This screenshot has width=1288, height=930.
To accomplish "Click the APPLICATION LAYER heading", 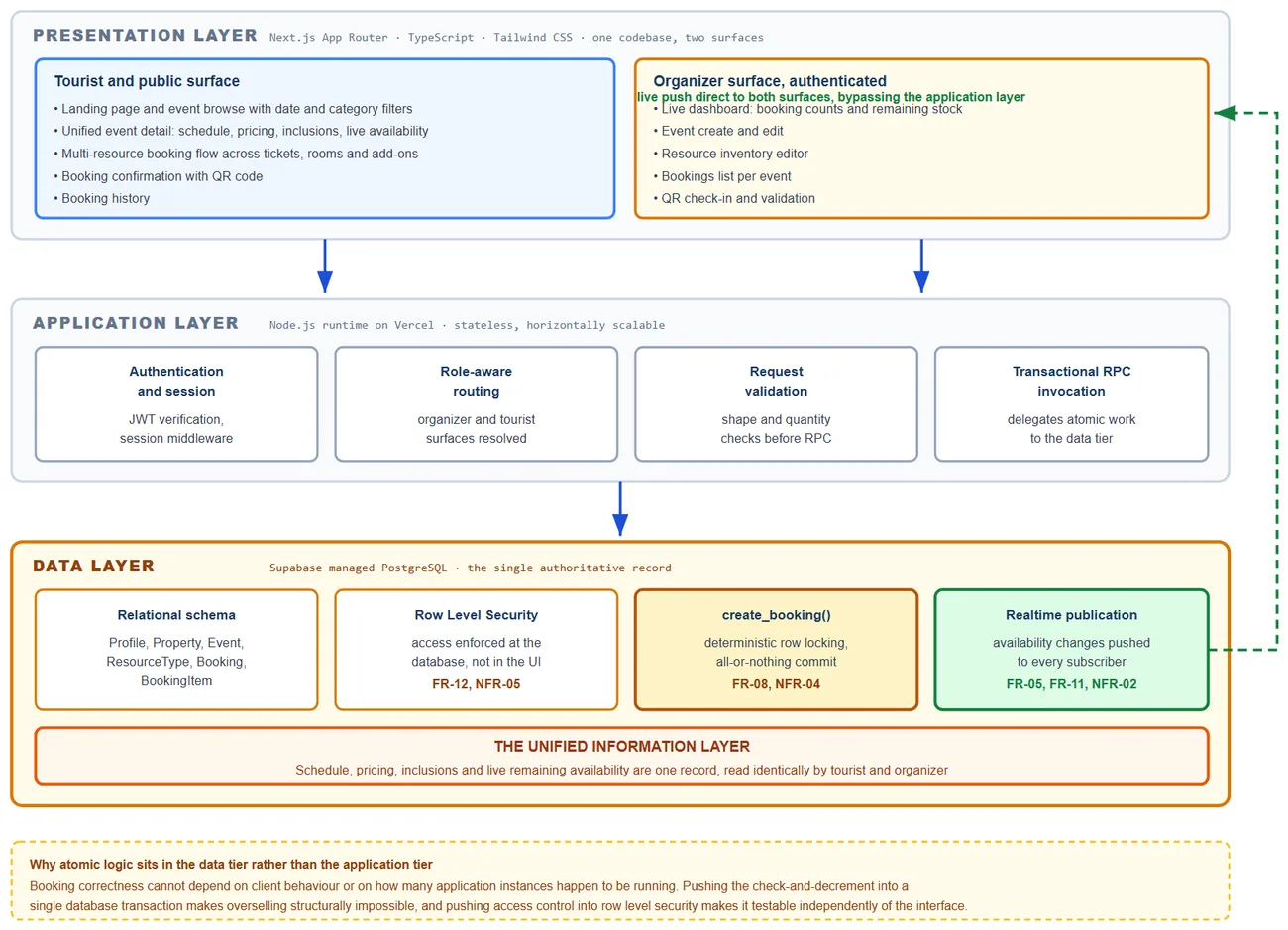I will (136, 323).
